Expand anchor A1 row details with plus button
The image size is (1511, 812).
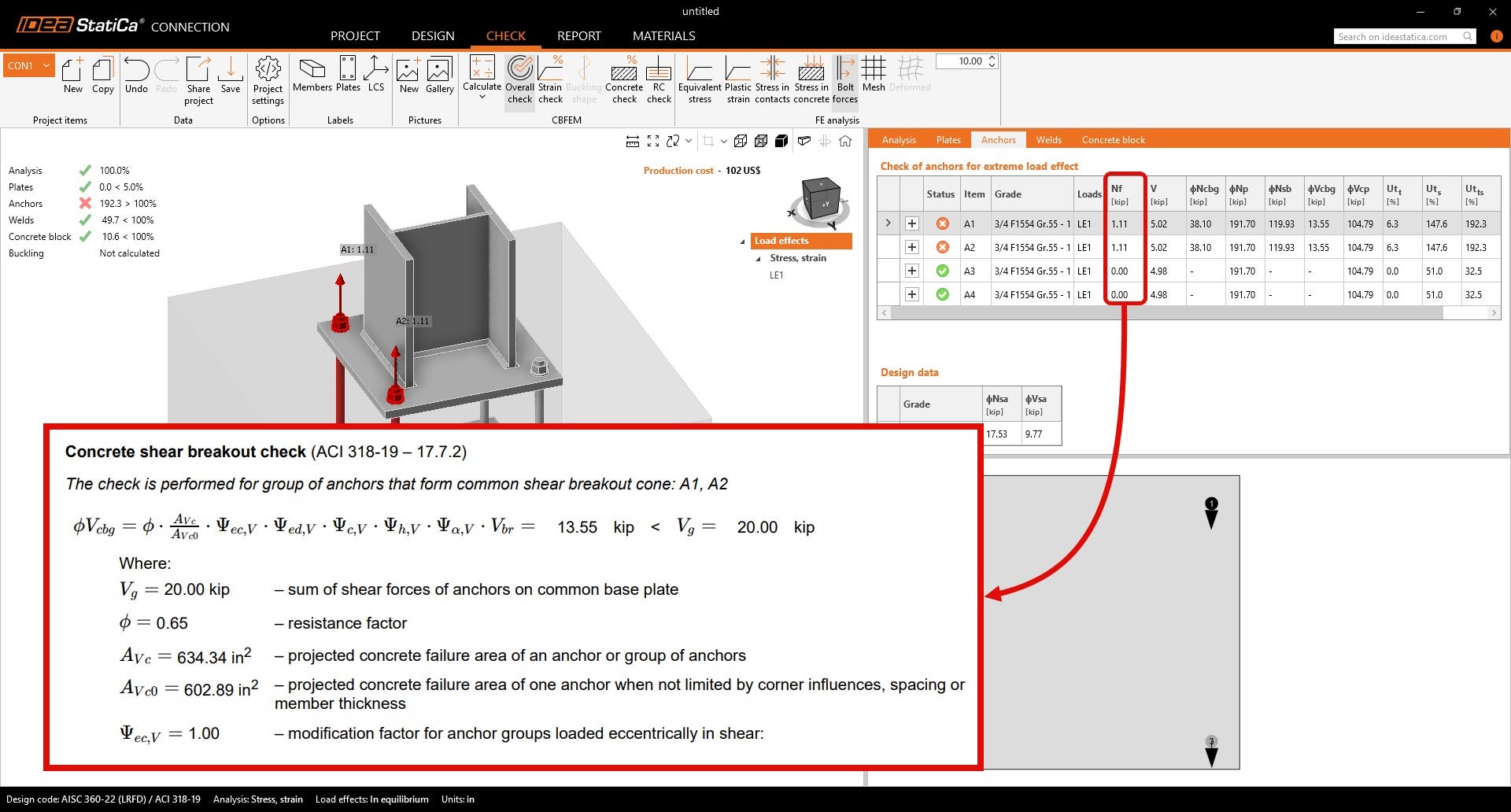pyautogui.click(x=912, y=223)
